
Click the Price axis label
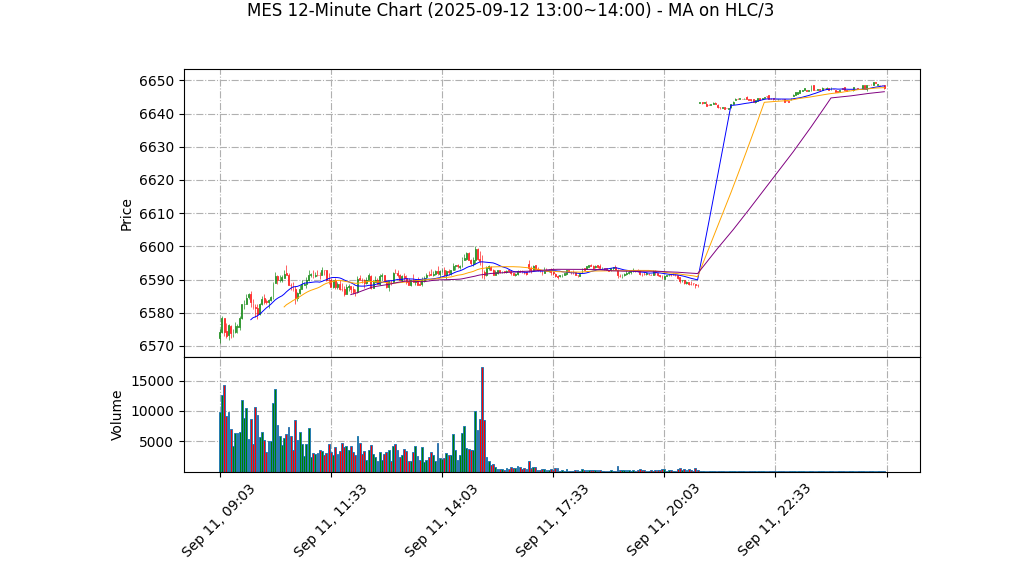coord(126,215)
